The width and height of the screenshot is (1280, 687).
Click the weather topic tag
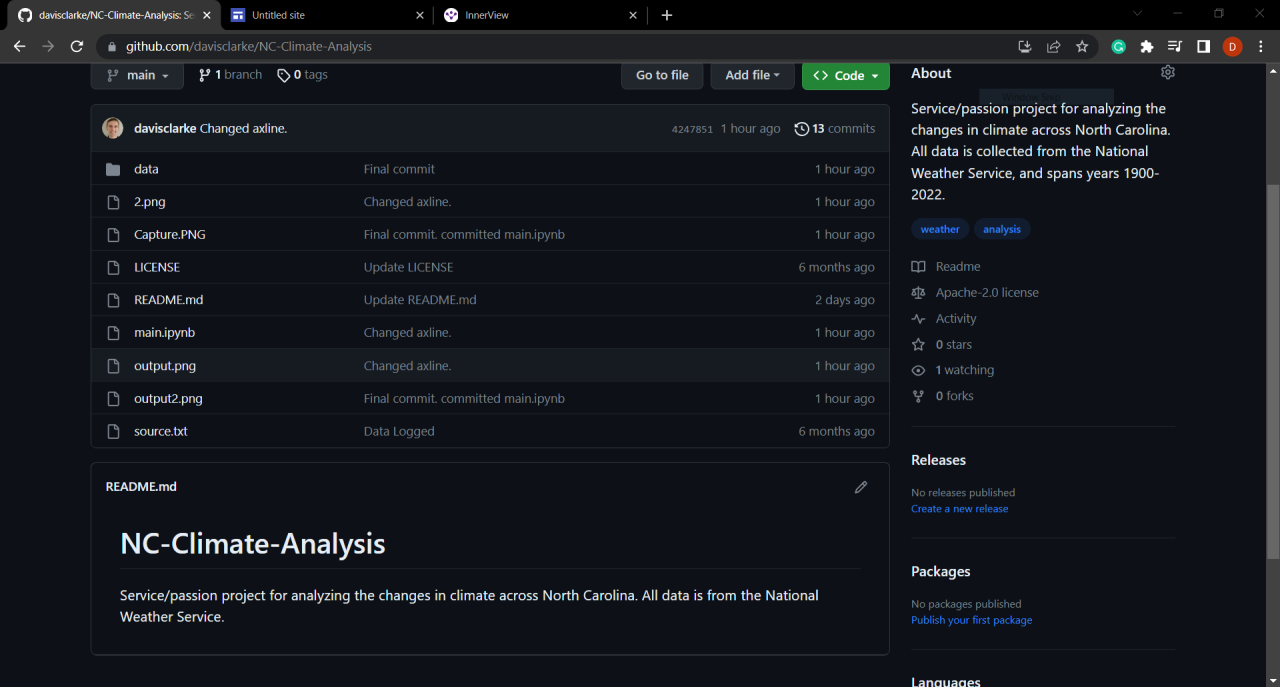click(x=940, y=229)
